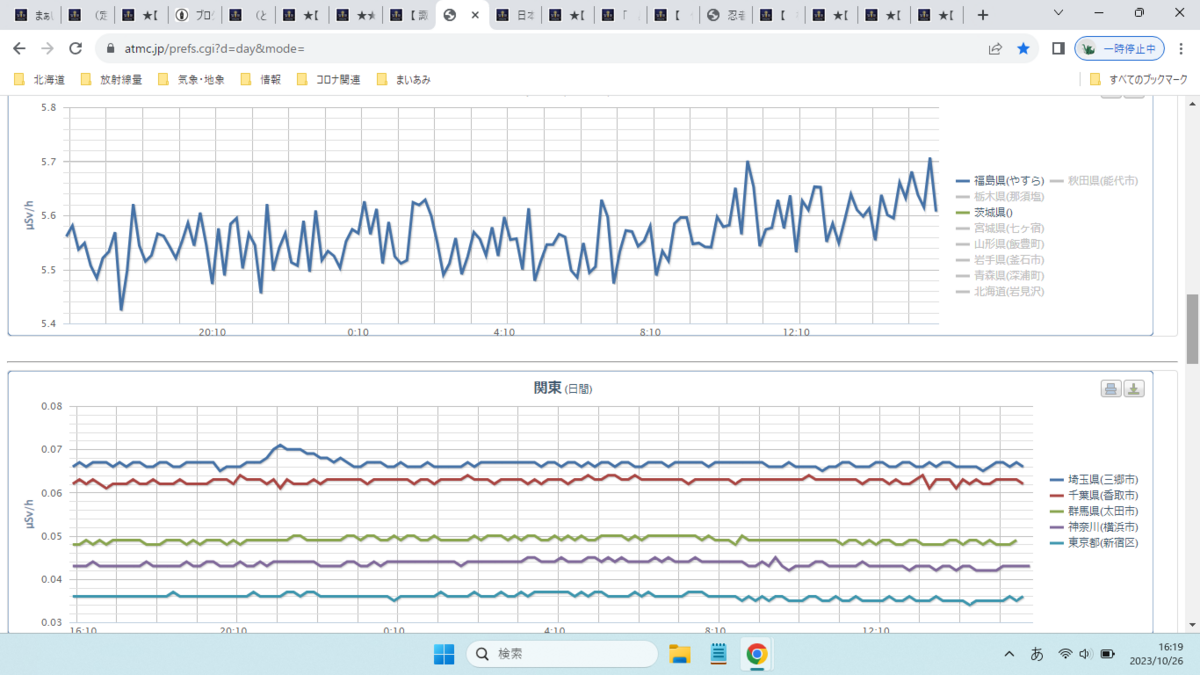Switch to the ブロ tab
The width and height of the screenshot is (1200, 675).
(194, 15)
